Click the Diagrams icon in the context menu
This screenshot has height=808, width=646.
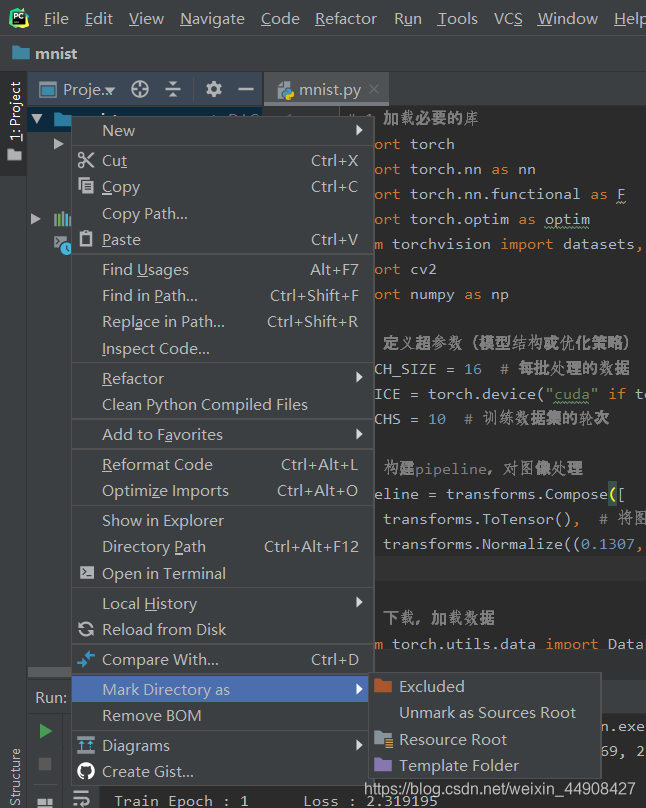tap(86, 745)
